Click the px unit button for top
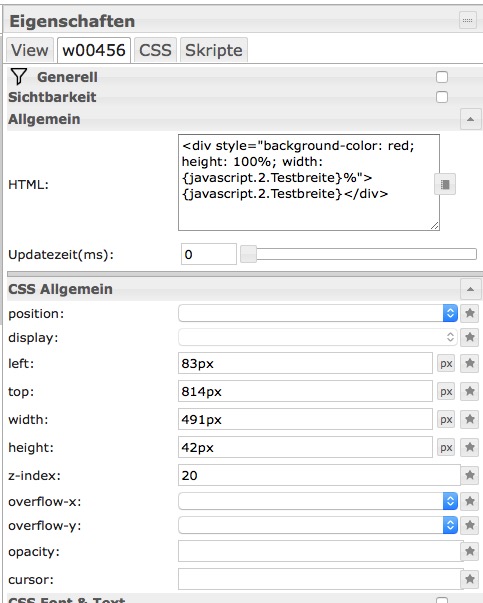This screenshot has width=483, height=603. (446, 391)
